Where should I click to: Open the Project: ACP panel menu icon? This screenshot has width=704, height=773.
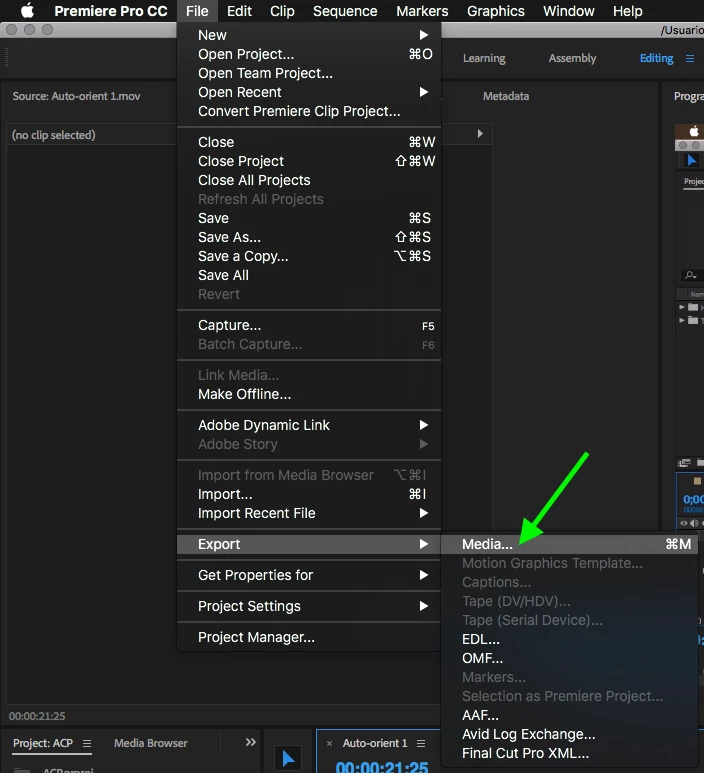click(x=87, y=743)
